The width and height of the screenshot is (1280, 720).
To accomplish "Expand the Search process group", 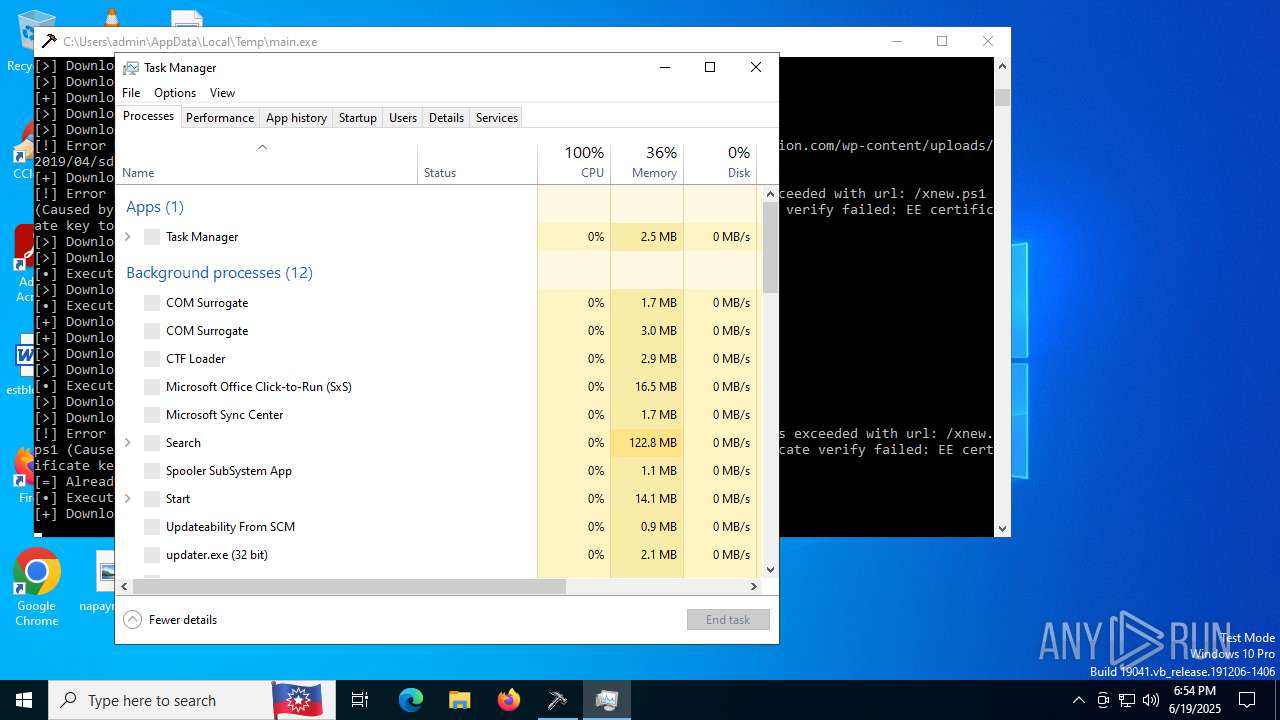I will [x=127, y=443].
